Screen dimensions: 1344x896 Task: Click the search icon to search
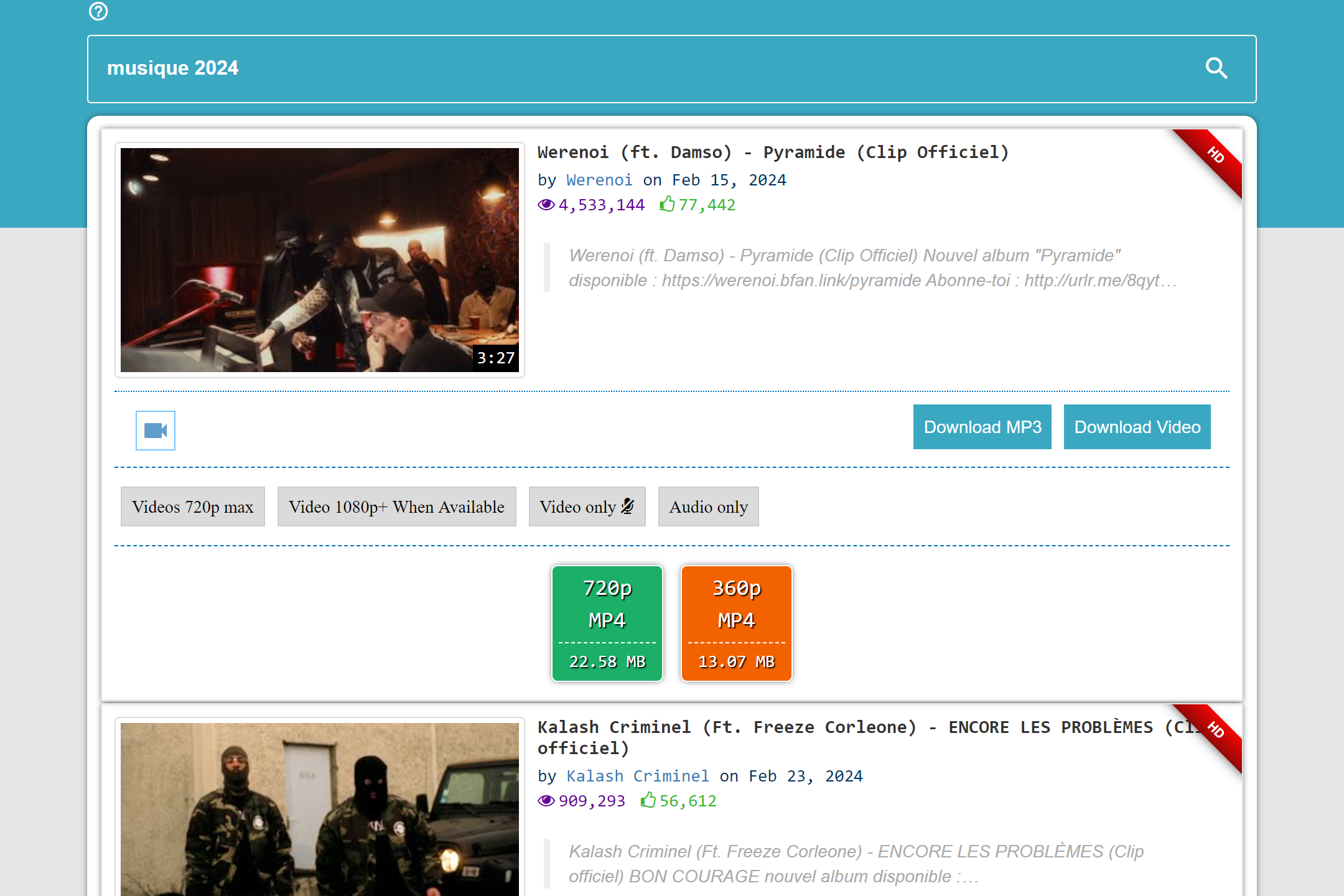coord(1218,67)
